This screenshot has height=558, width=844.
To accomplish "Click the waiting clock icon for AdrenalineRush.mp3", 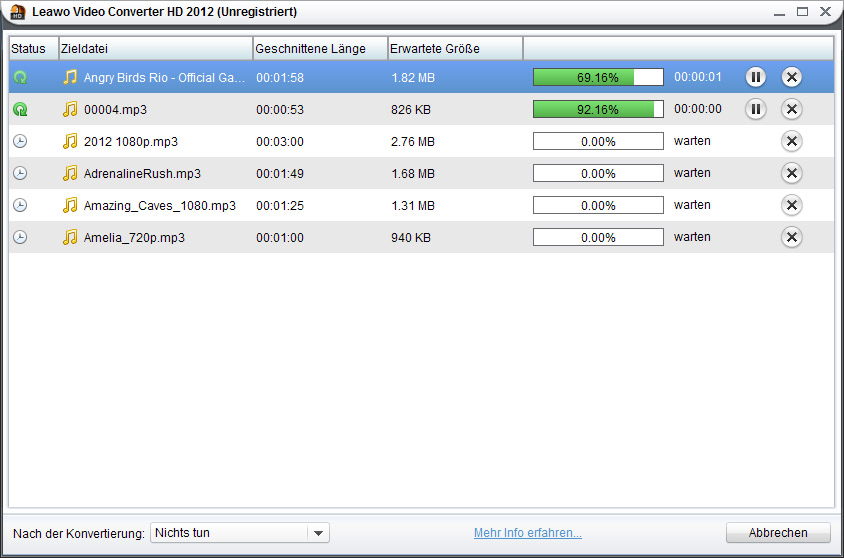I will coord(20,173).
